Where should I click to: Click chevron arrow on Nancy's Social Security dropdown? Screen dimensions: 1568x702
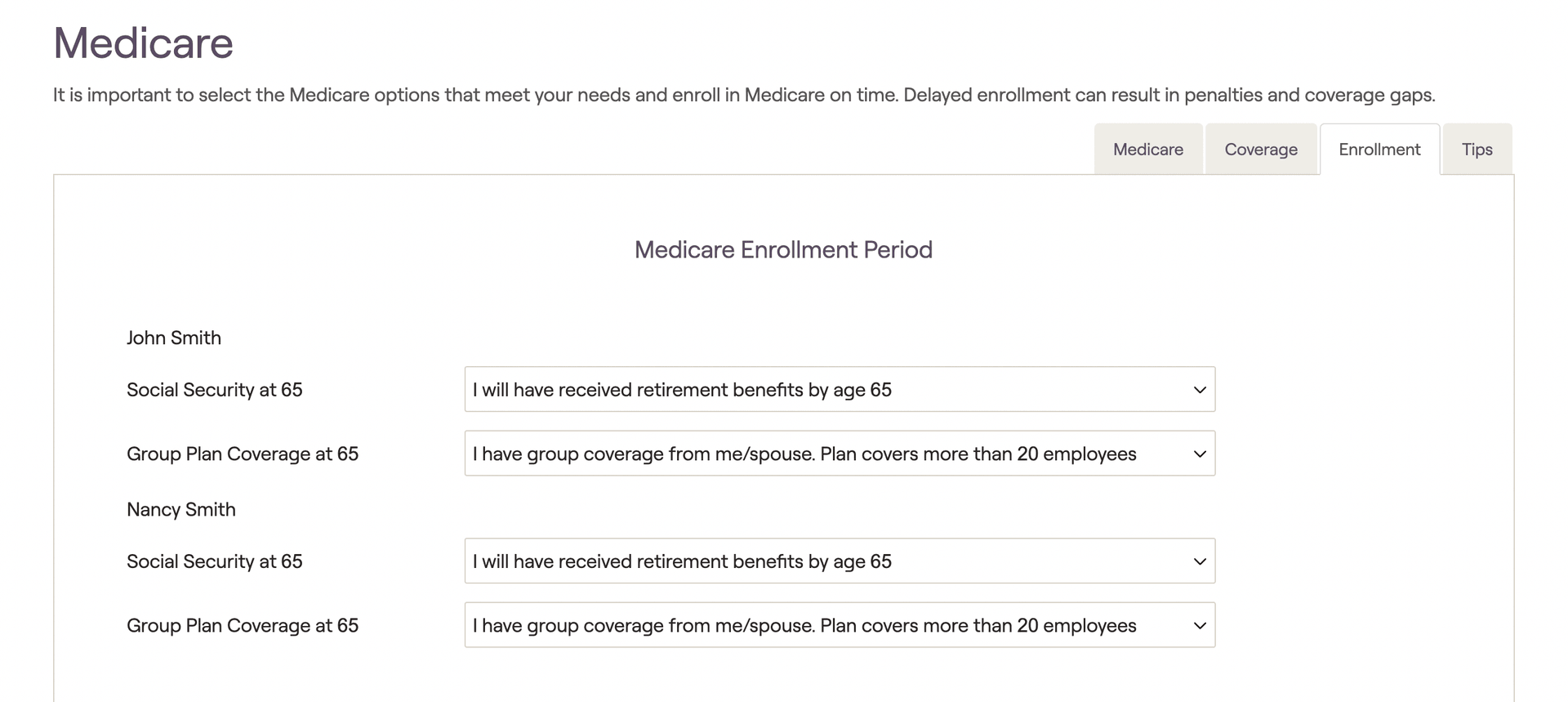[x=1199, y=561]
